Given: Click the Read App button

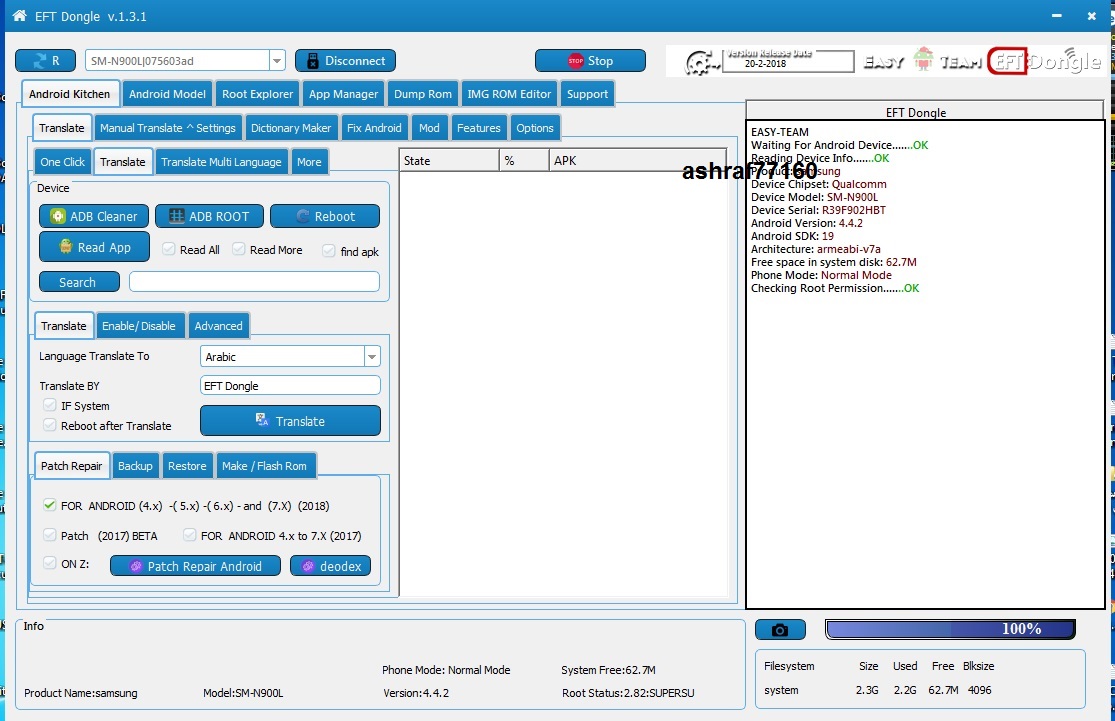Looking at the screenshot, I should click(x=95, y=247).
